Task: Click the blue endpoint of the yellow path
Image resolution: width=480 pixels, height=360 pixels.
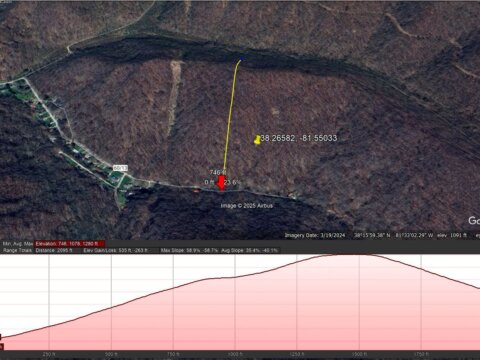Action: click(241, 59)
